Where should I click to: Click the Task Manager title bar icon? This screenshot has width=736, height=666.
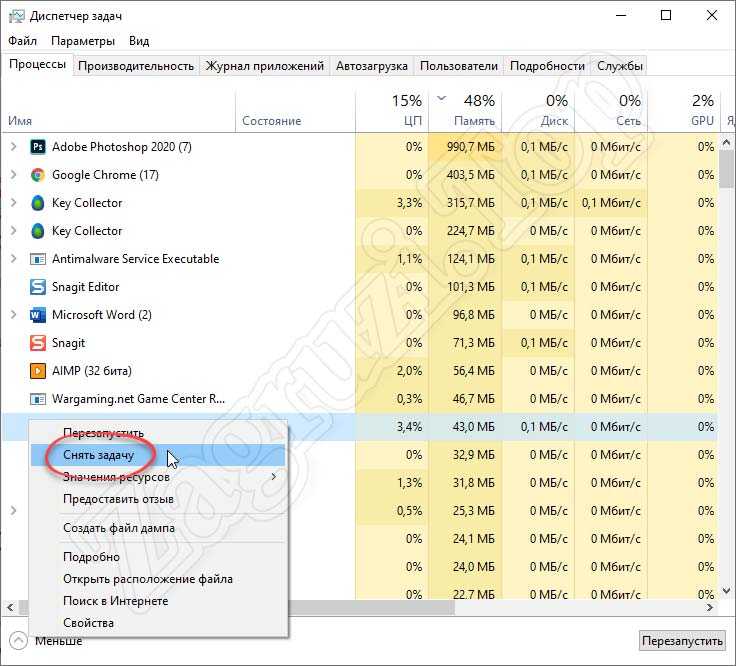(16, 16)
